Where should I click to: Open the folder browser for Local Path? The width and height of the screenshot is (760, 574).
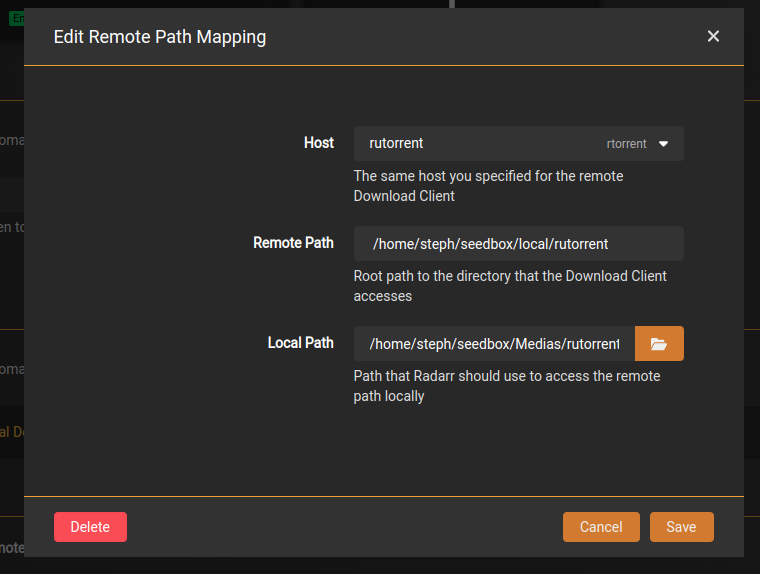pos(659,344)
